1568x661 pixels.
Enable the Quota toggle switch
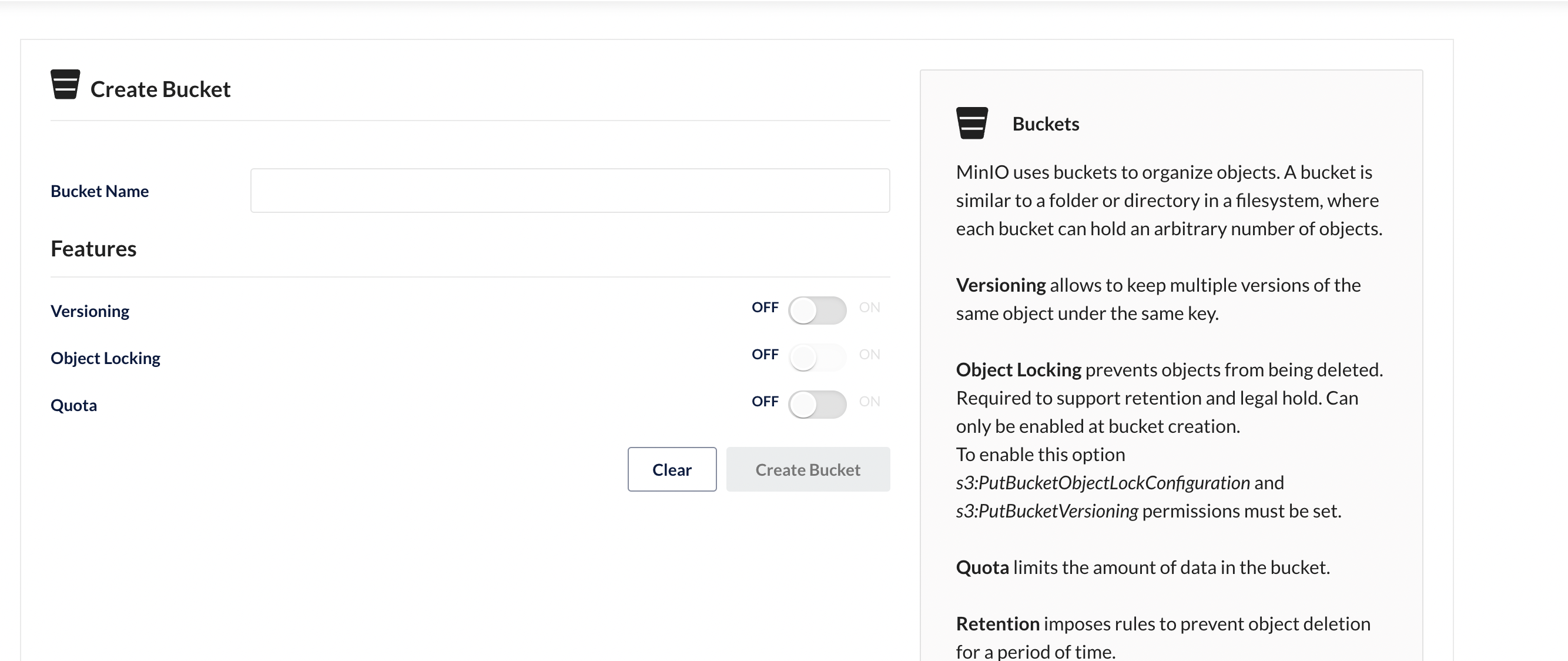point(817,405)
